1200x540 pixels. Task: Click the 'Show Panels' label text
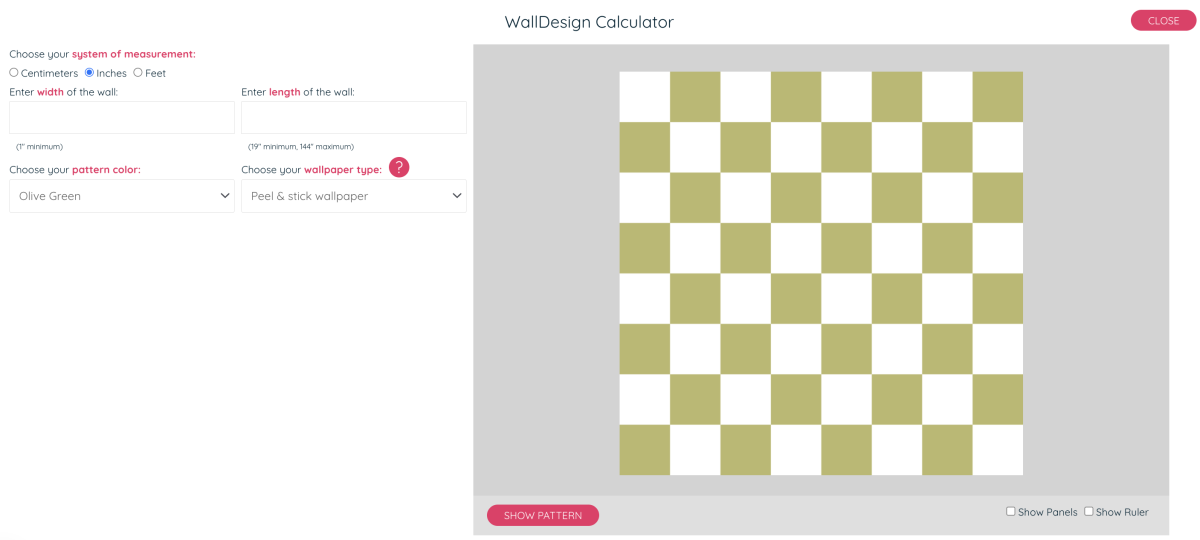(1047, 512)
